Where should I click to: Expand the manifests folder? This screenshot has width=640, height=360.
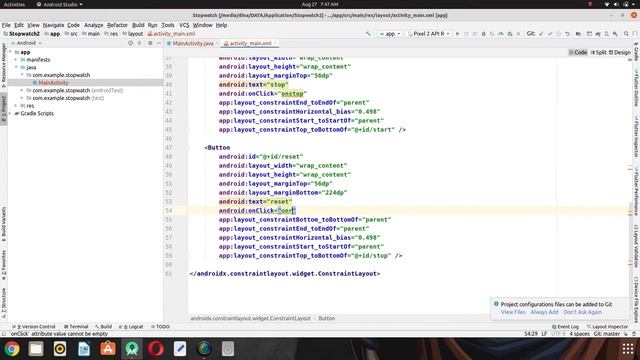pyautogui.click(x=16, y=60)
